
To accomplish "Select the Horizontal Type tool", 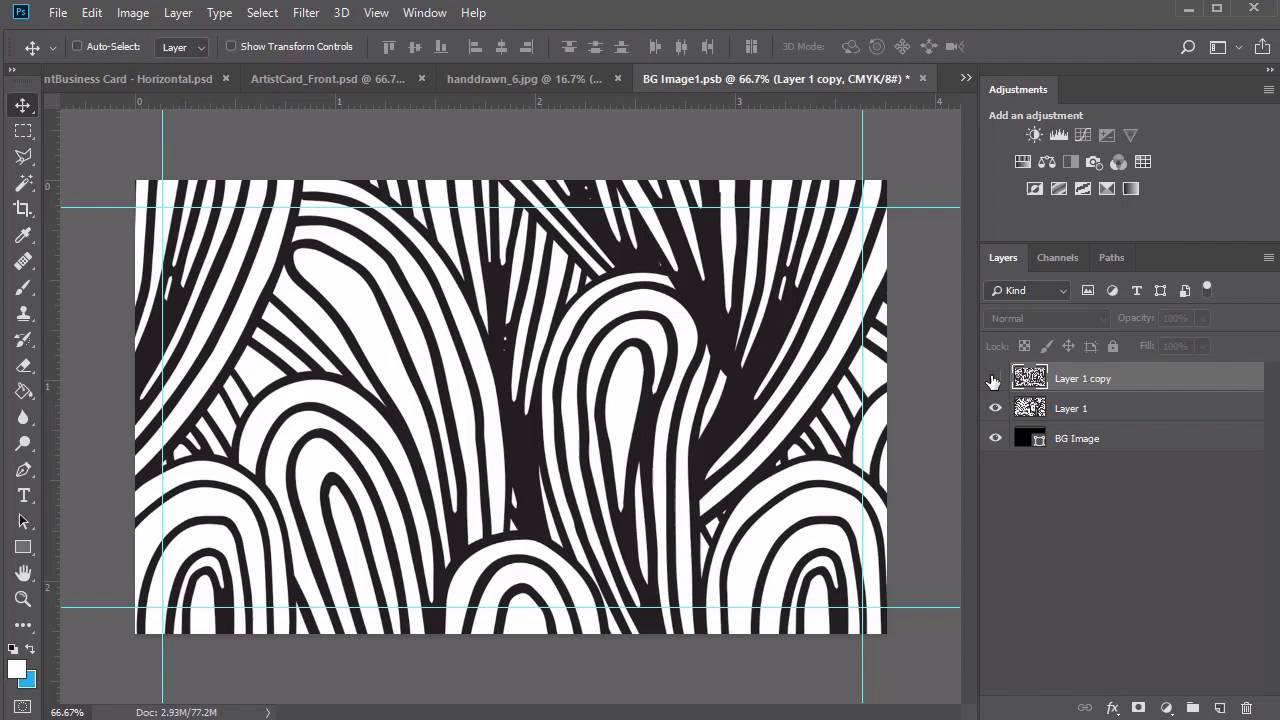I will tap(22, 496).
